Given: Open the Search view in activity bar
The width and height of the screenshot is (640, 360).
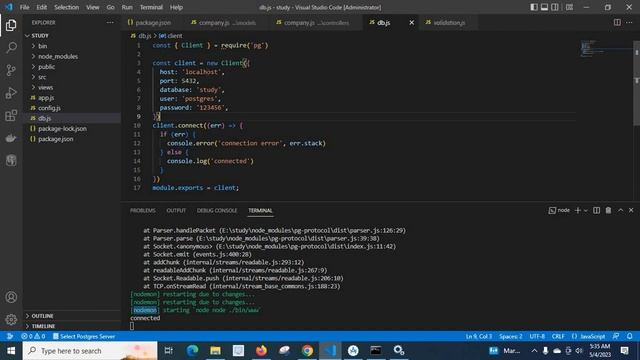Looking at the screenshot, I should tap(11, 48).
